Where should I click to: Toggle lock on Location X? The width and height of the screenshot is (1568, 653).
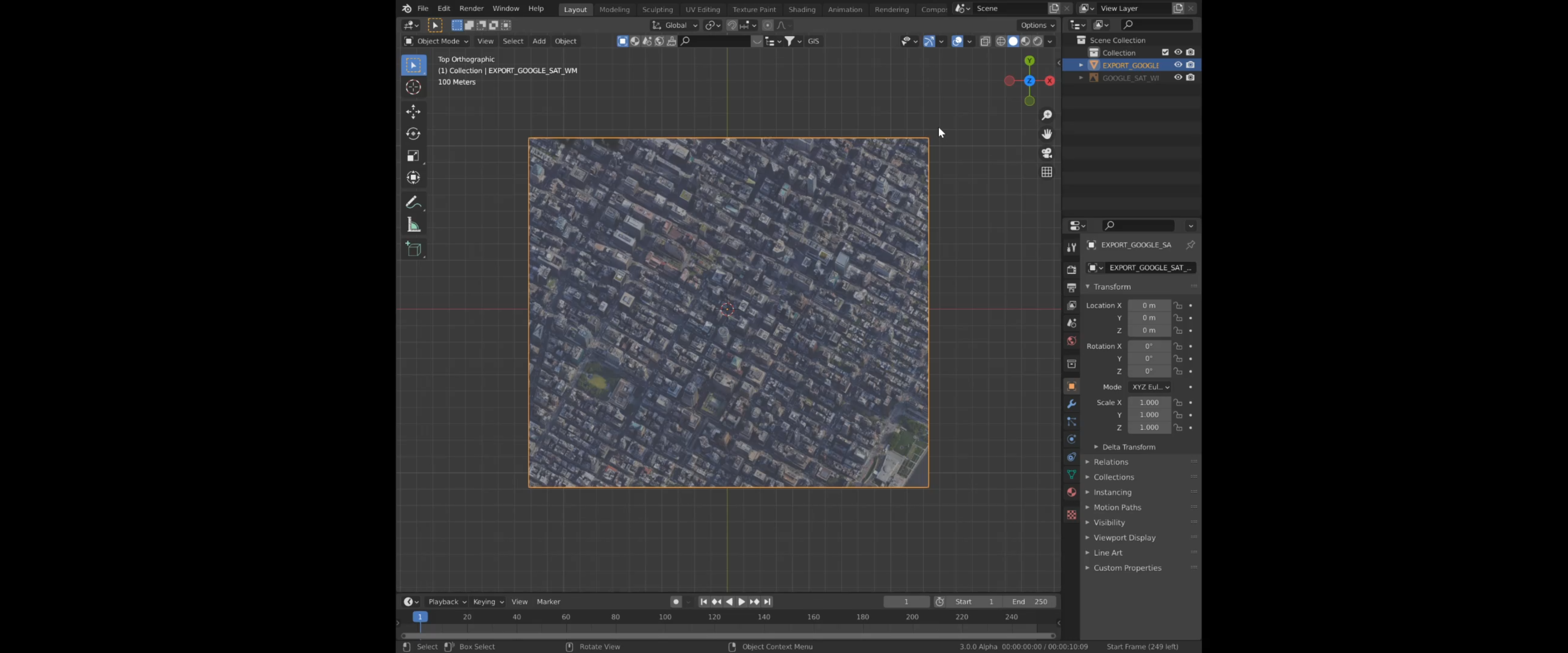tap(1178, 306)
